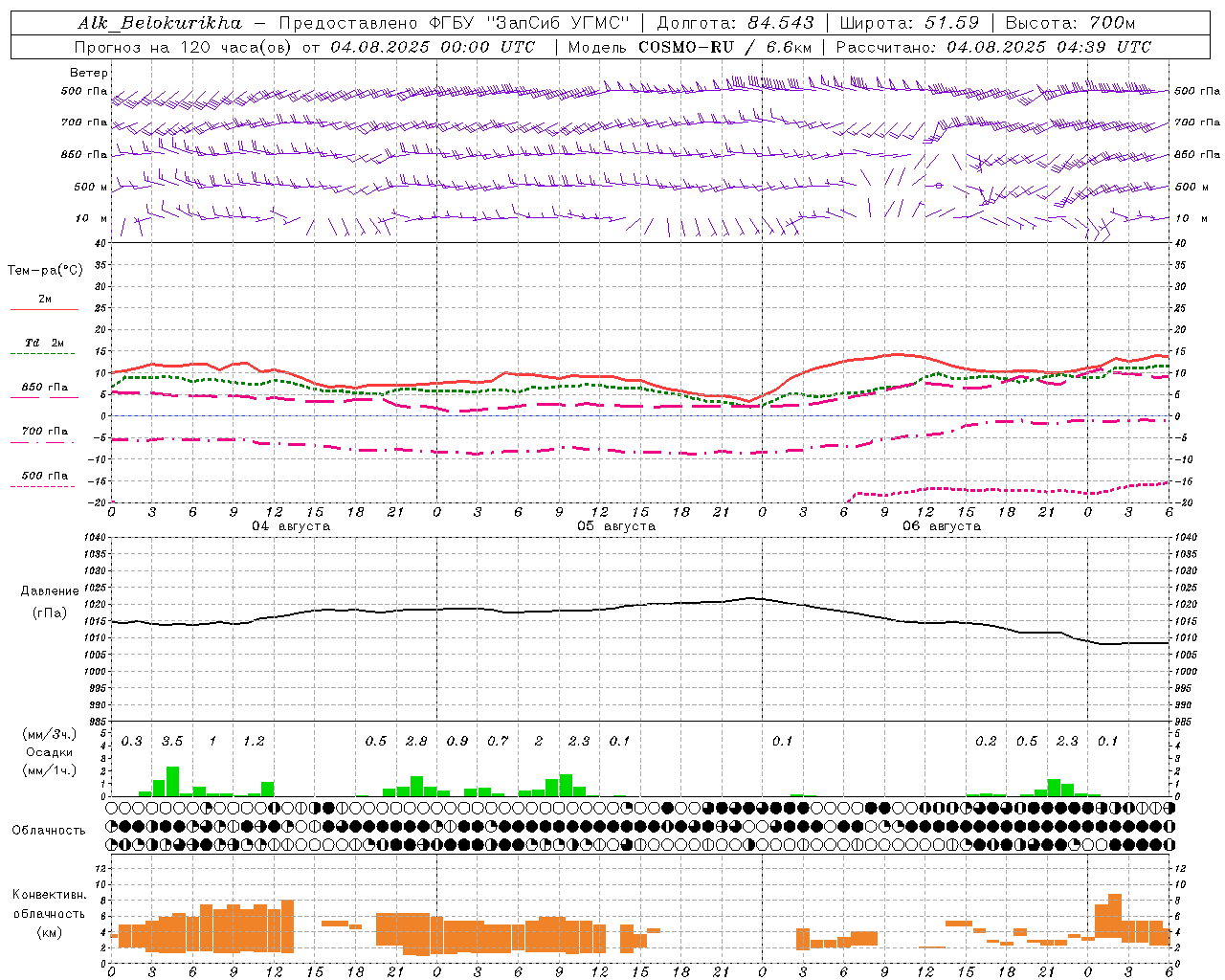Click the (мм/3ч.) precipitation unit label
This screenshot has height=980, width=1225.
50,734
